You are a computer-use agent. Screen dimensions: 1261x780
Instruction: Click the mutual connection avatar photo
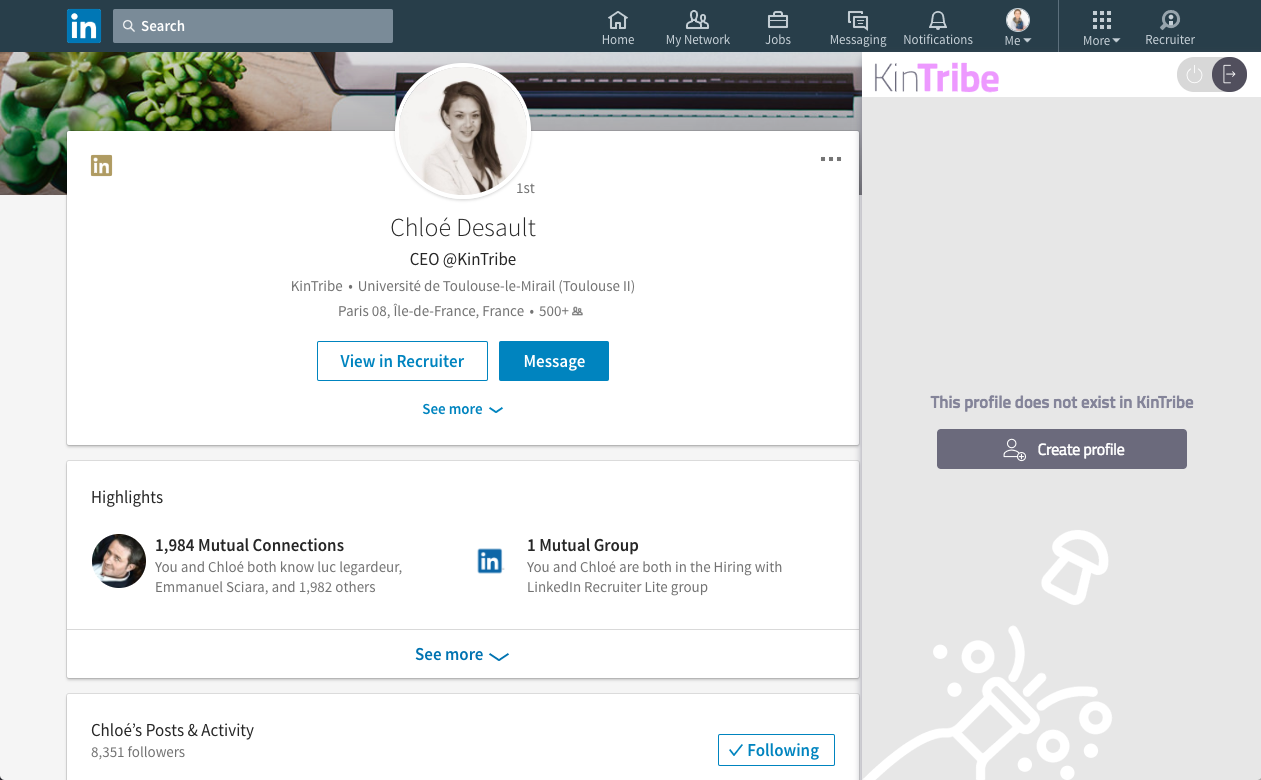click(119, 560)
